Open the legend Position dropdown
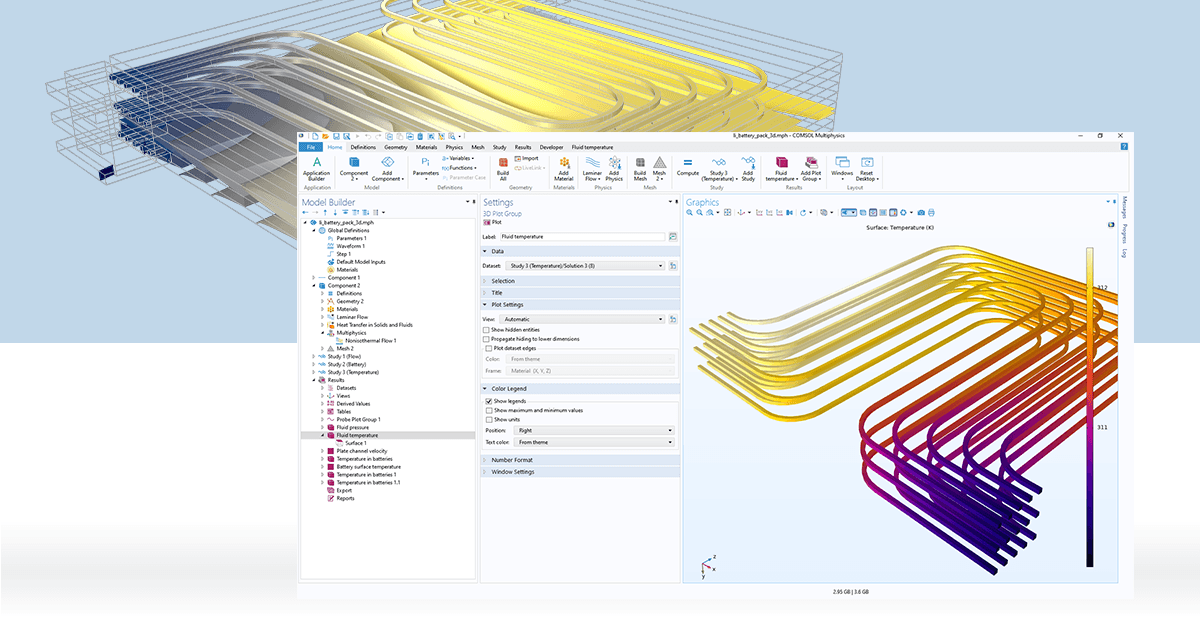 (591, 430)
